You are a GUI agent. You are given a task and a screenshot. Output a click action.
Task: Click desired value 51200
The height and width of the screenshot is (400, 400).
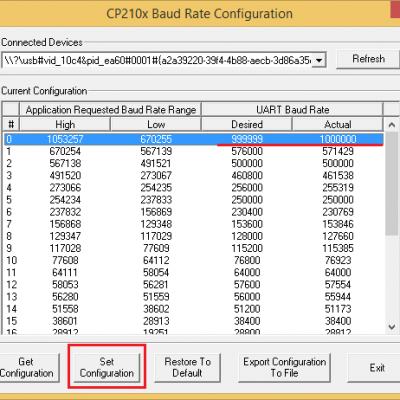247,309
